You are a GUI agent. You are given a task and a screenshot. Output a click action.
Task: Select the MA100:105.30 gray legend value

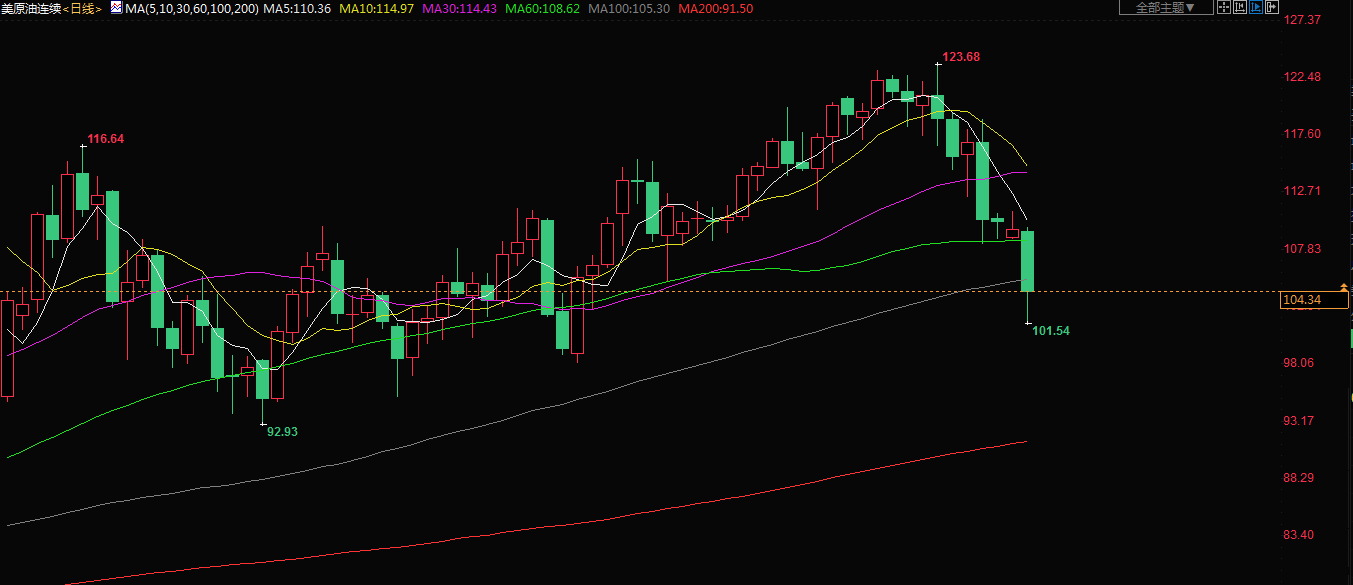pos(629,8)
